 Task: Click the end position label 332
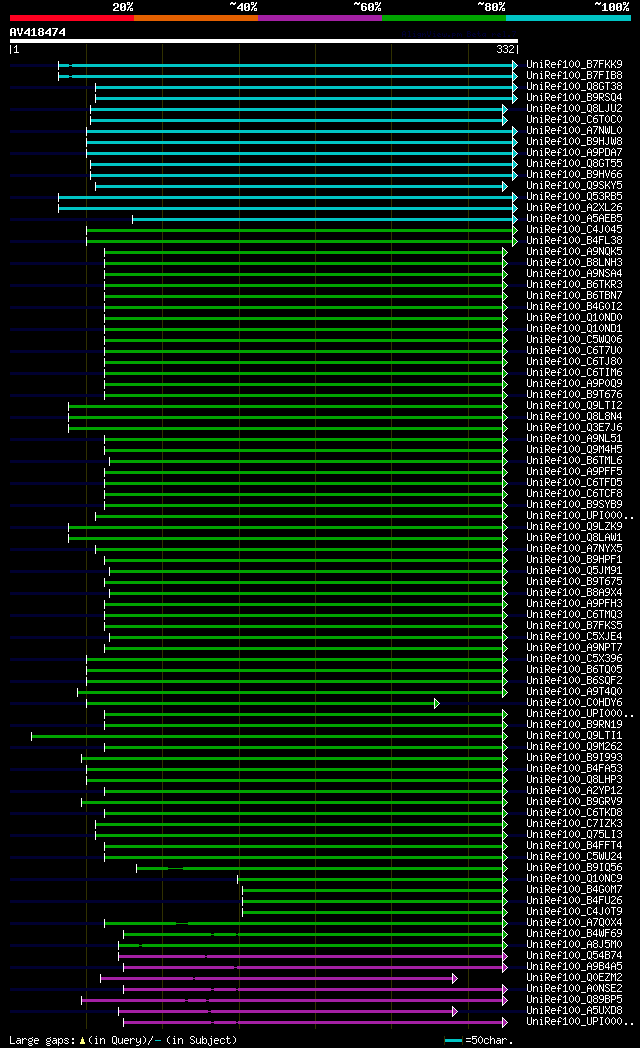click(x=505, y=49)
